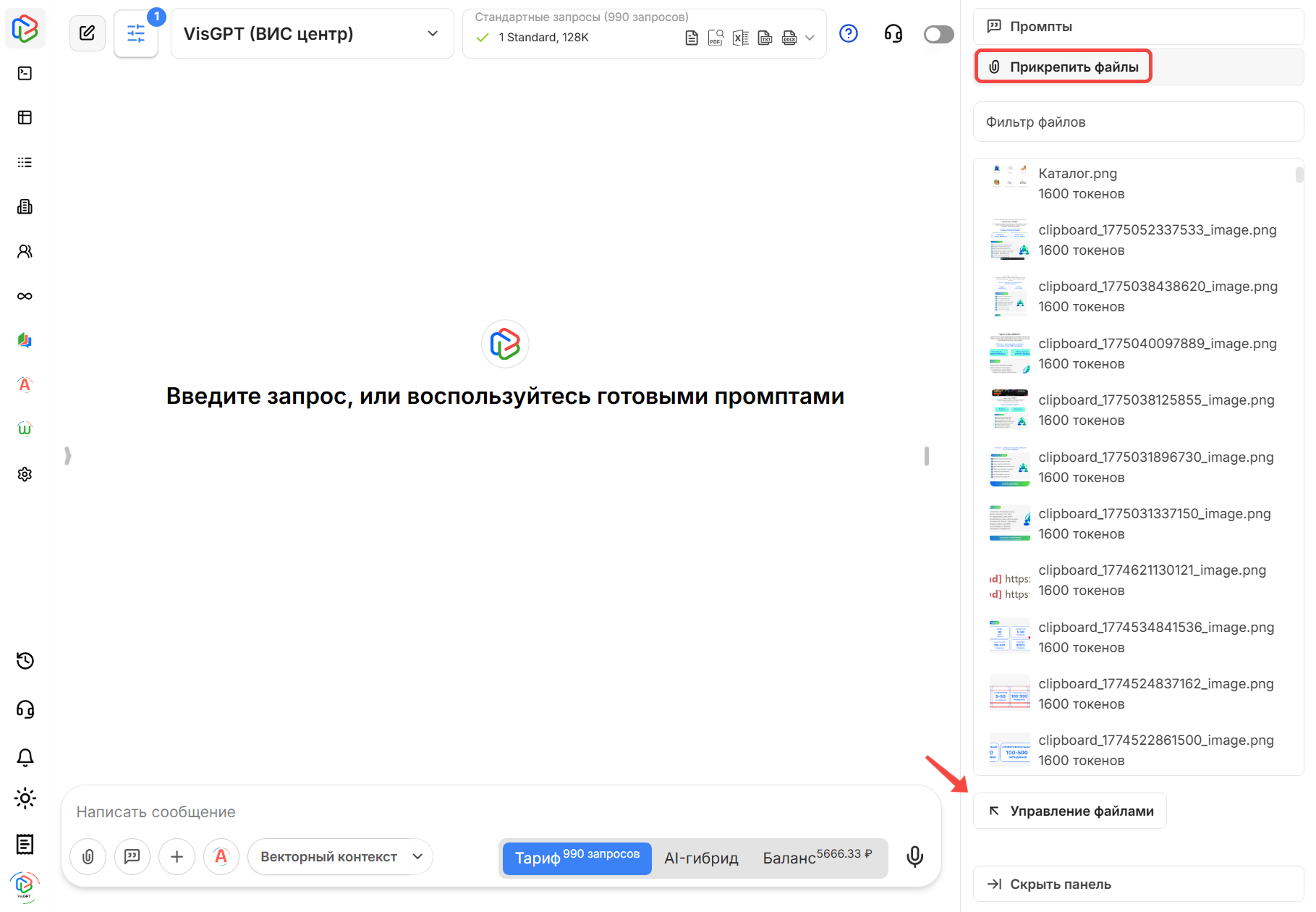Image resolution: width=1316 pixels, height=912 pixels.
Task: Open the Каталог.png thumbnail
Action: click(1009, 177)
